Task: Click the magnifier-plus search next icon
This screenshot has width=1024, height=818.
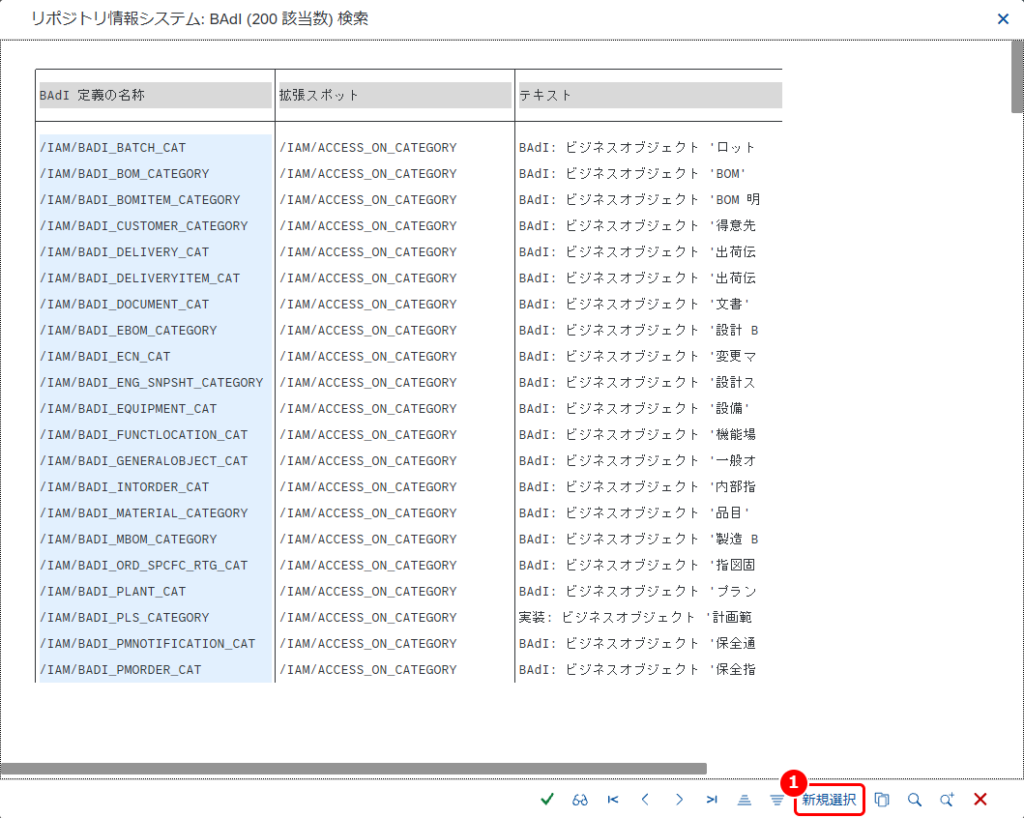Action: (x=947, y=799)
